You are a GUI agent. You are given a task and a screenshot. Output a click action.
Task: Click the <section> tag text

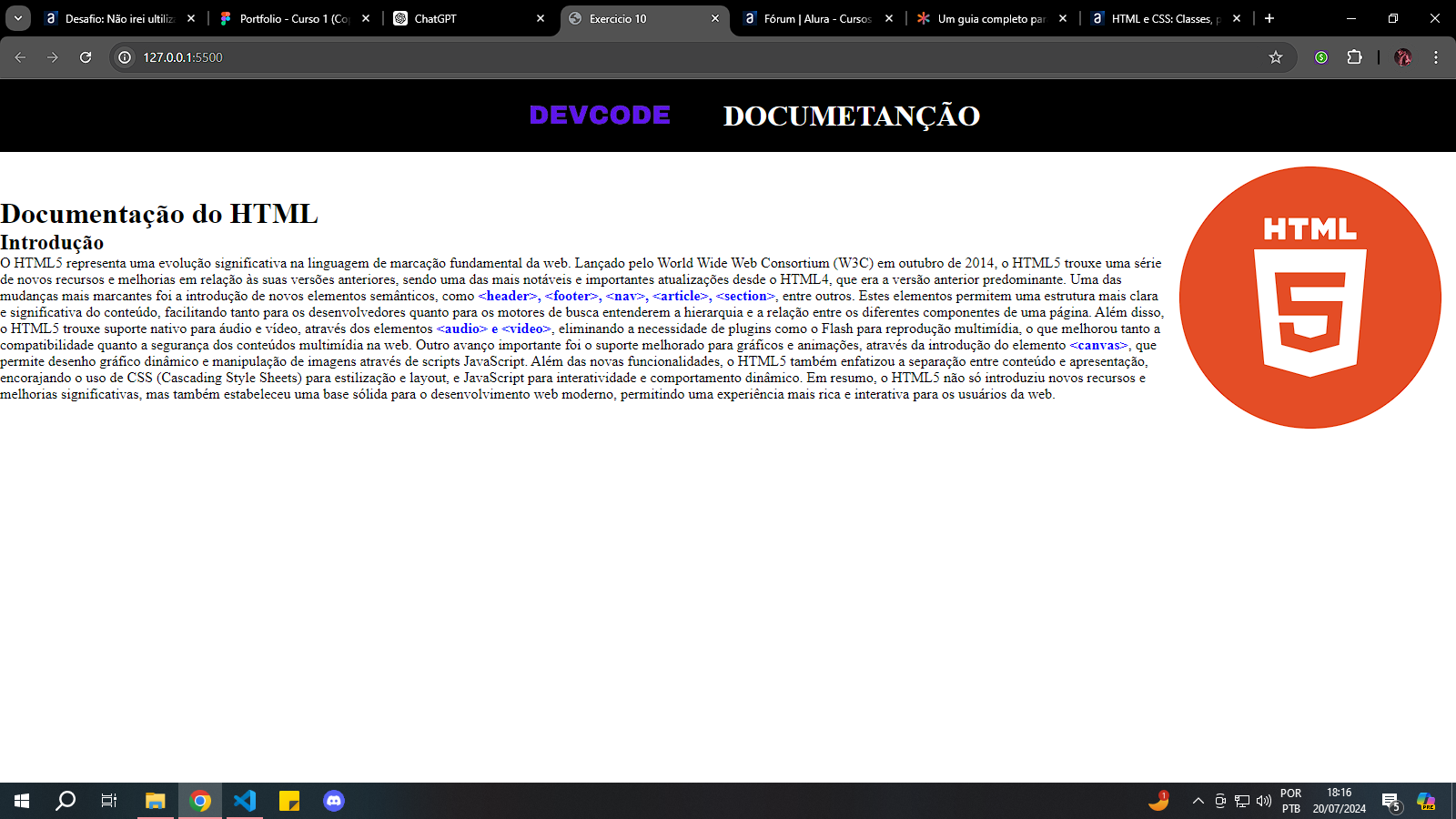[x=745, y=296]
